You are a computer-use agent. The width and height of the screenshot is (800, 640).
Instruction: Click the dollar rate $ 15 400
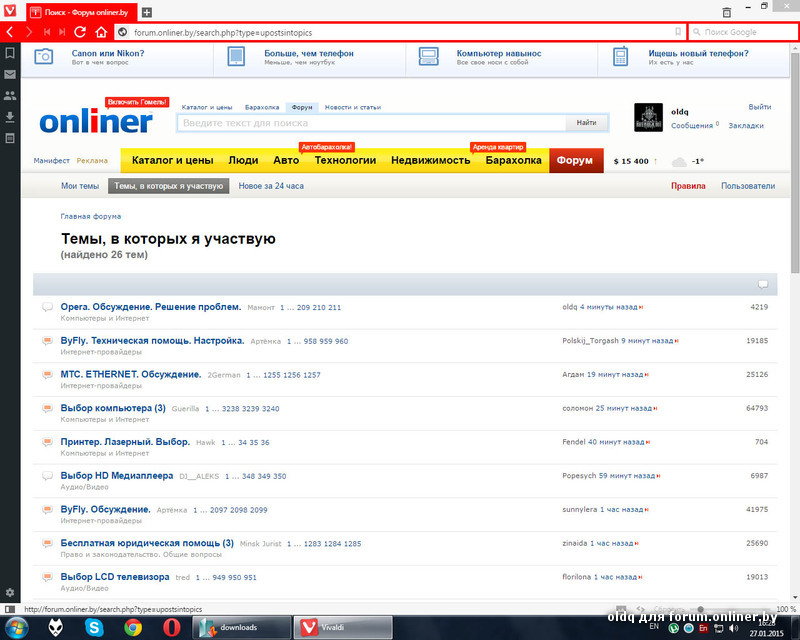pos(631,161)
